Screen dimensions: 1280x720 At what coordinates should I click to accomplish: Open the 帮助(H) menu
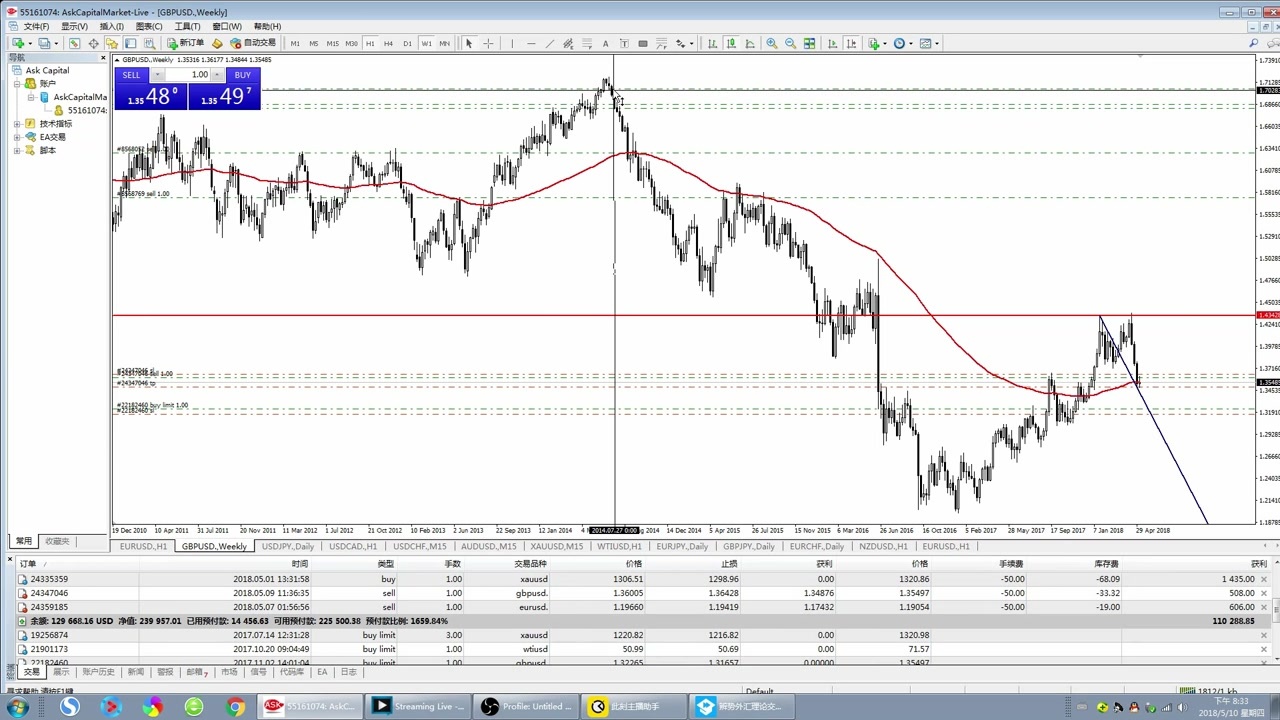pos(267,26)
